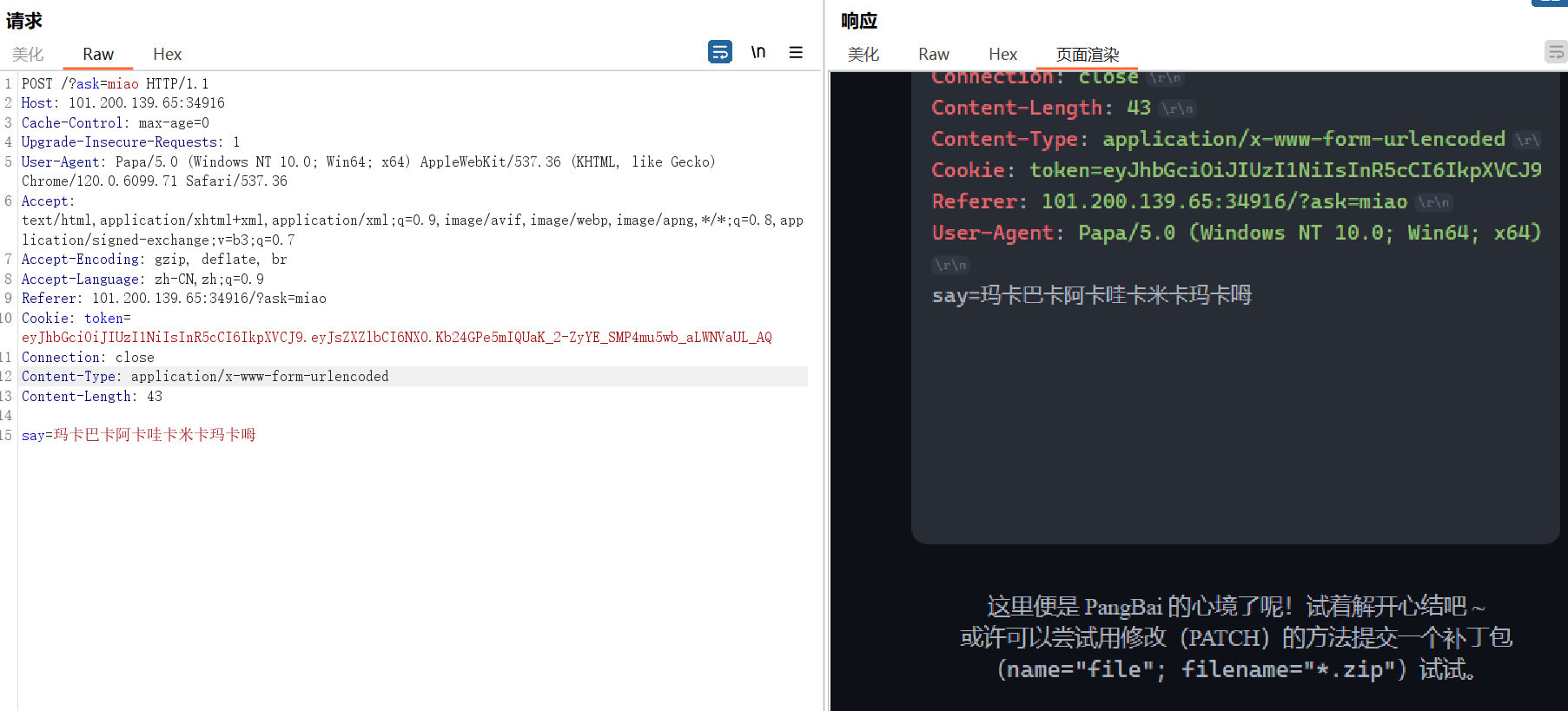The width and height of the screenshot is (1568, 711).
Task: Click the Content-Length: 43 request line
Action: click(x=91, y=396)
